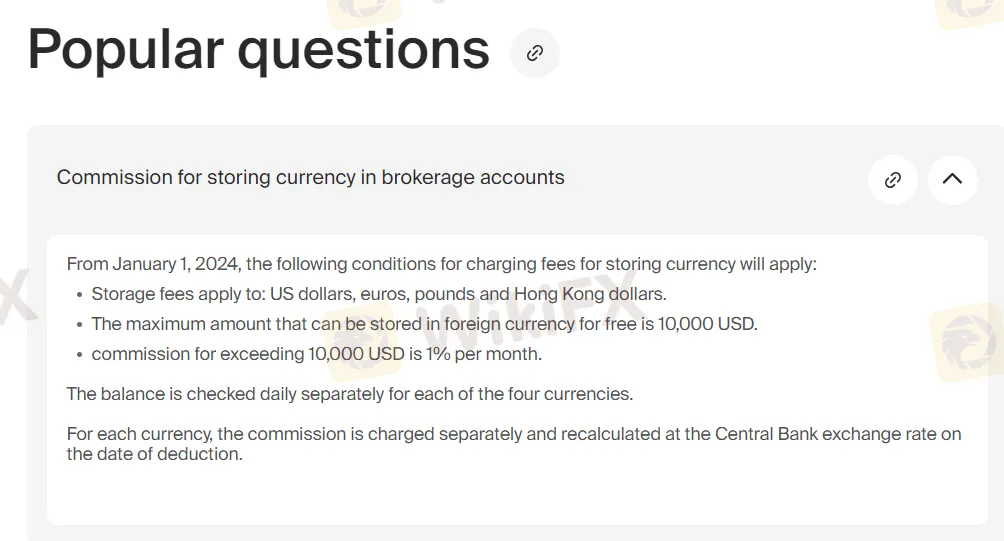Click the 'Popular questions' heading text
The width and height of the screenshot is (1004, 541).
[x=259, y=50]
